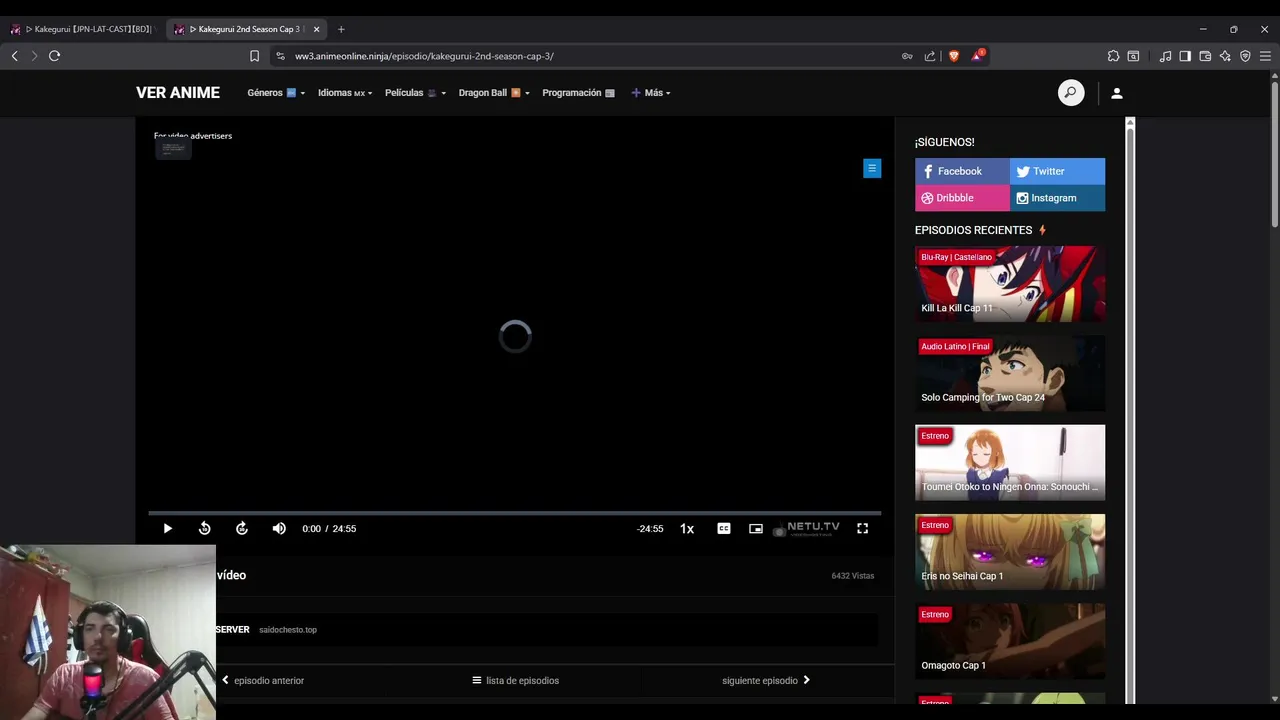Open the user account icon
Viewport: 1280px width, 720px height.
[1117, 93]
